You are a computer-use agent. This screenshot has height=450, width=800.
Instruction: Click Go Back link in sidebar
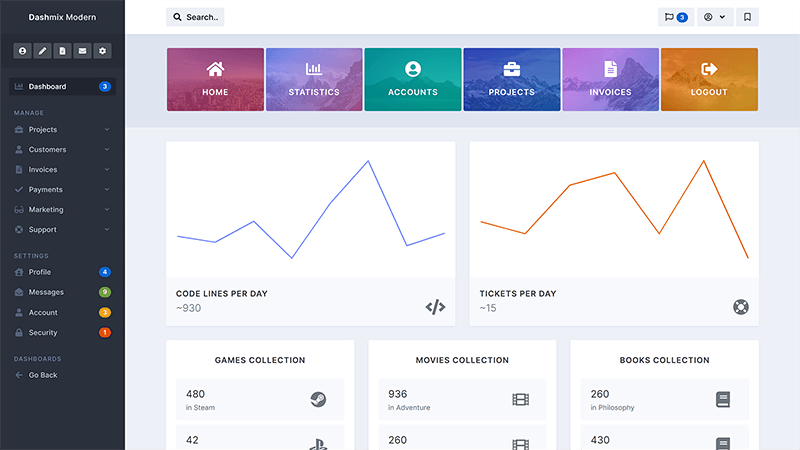pyautogui.click(x=43, y=375)
